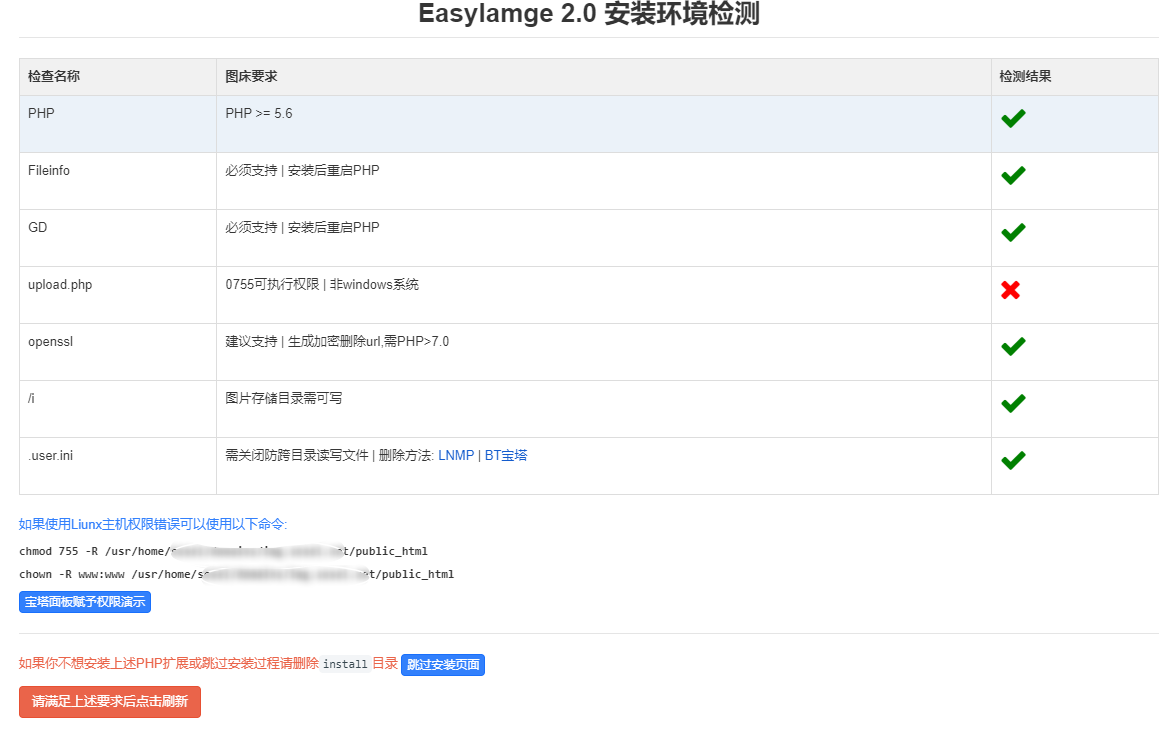Open the BT宝塔 deletion method link

(x=506, y=455)
